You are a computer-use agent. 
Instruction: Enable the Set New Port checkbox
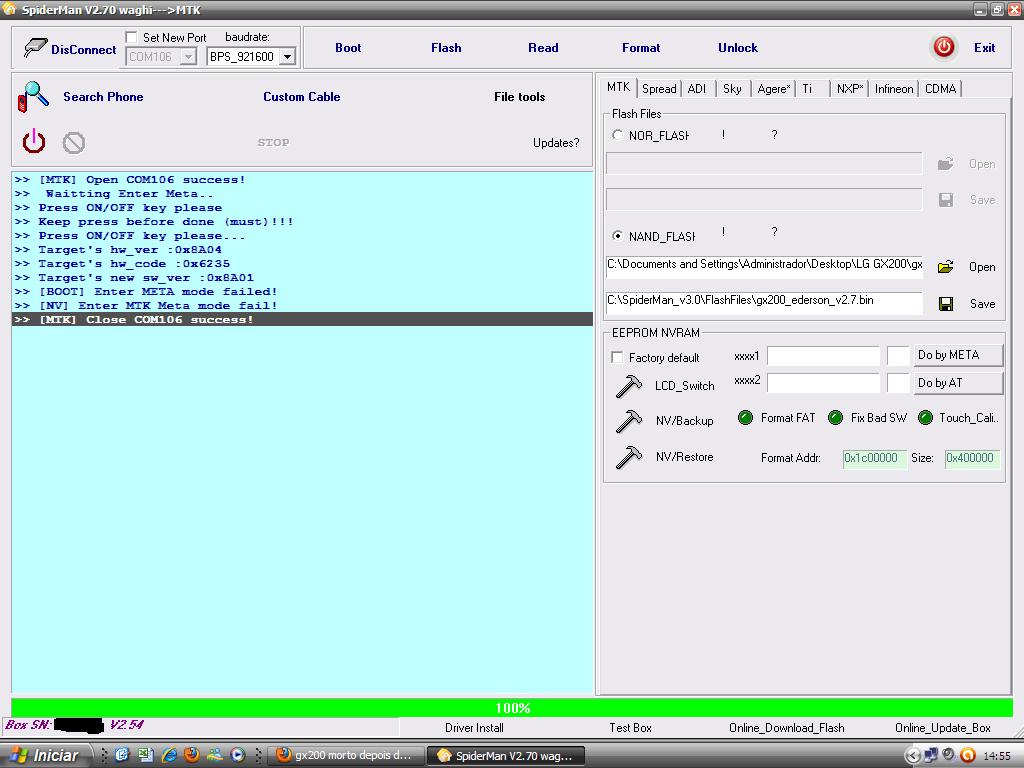131,37
